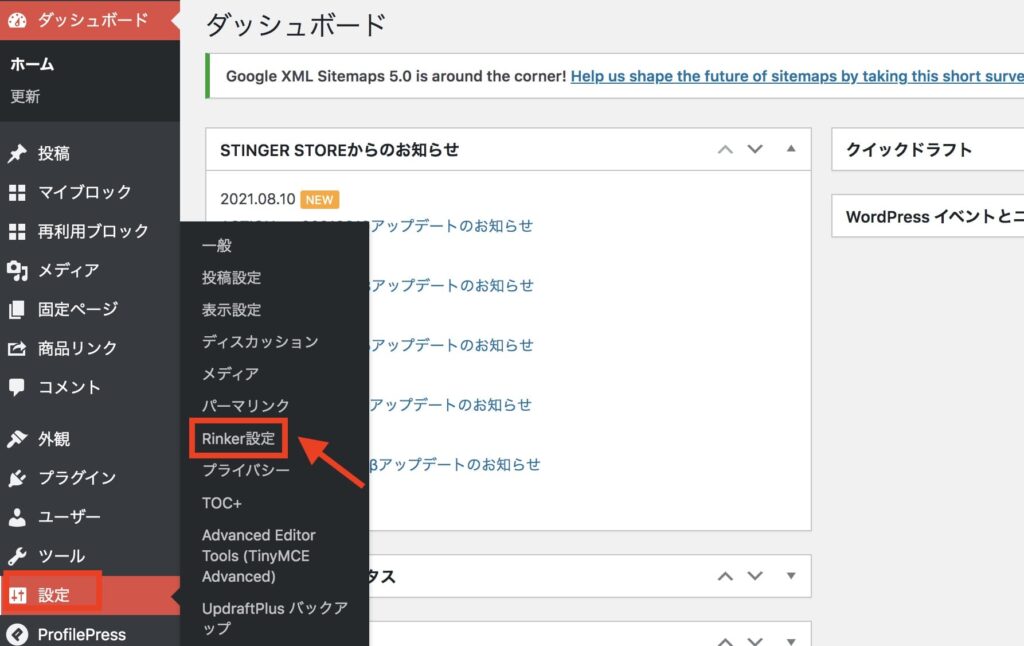The width and height of the screenshot is (1024, 646).
Task: Open the sitemaps survey link
Action: click(x=797, y=76)
